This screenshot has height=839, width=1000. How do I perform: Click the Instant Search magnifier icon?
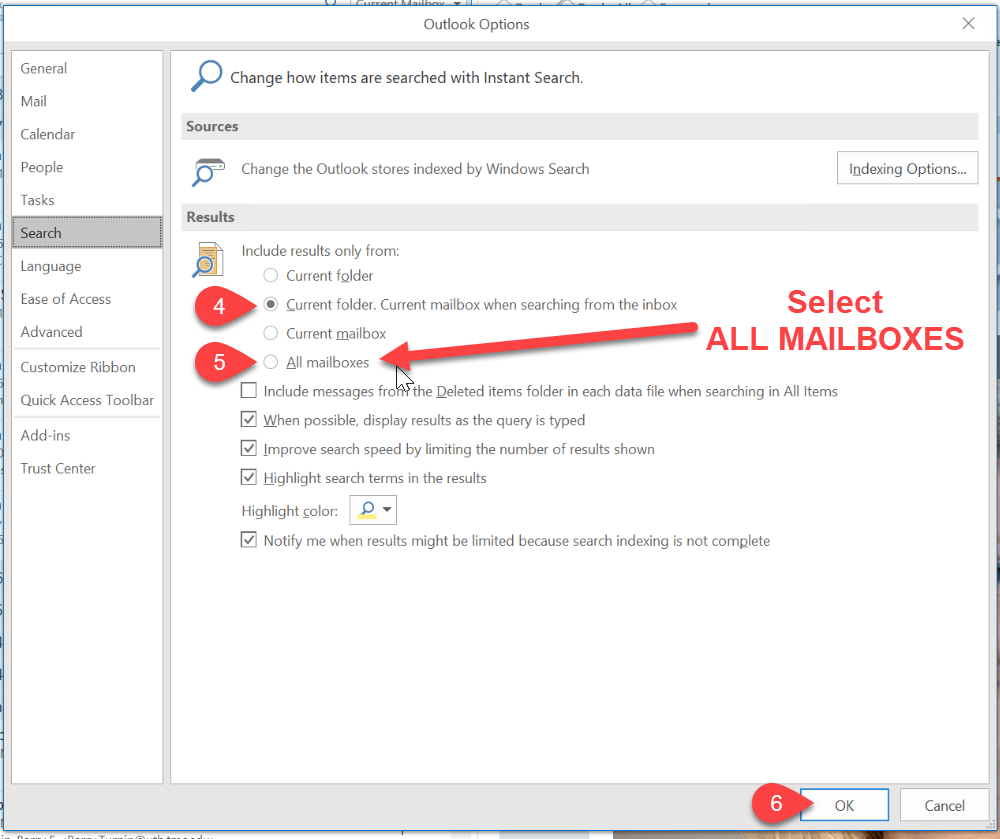(206, 76)
